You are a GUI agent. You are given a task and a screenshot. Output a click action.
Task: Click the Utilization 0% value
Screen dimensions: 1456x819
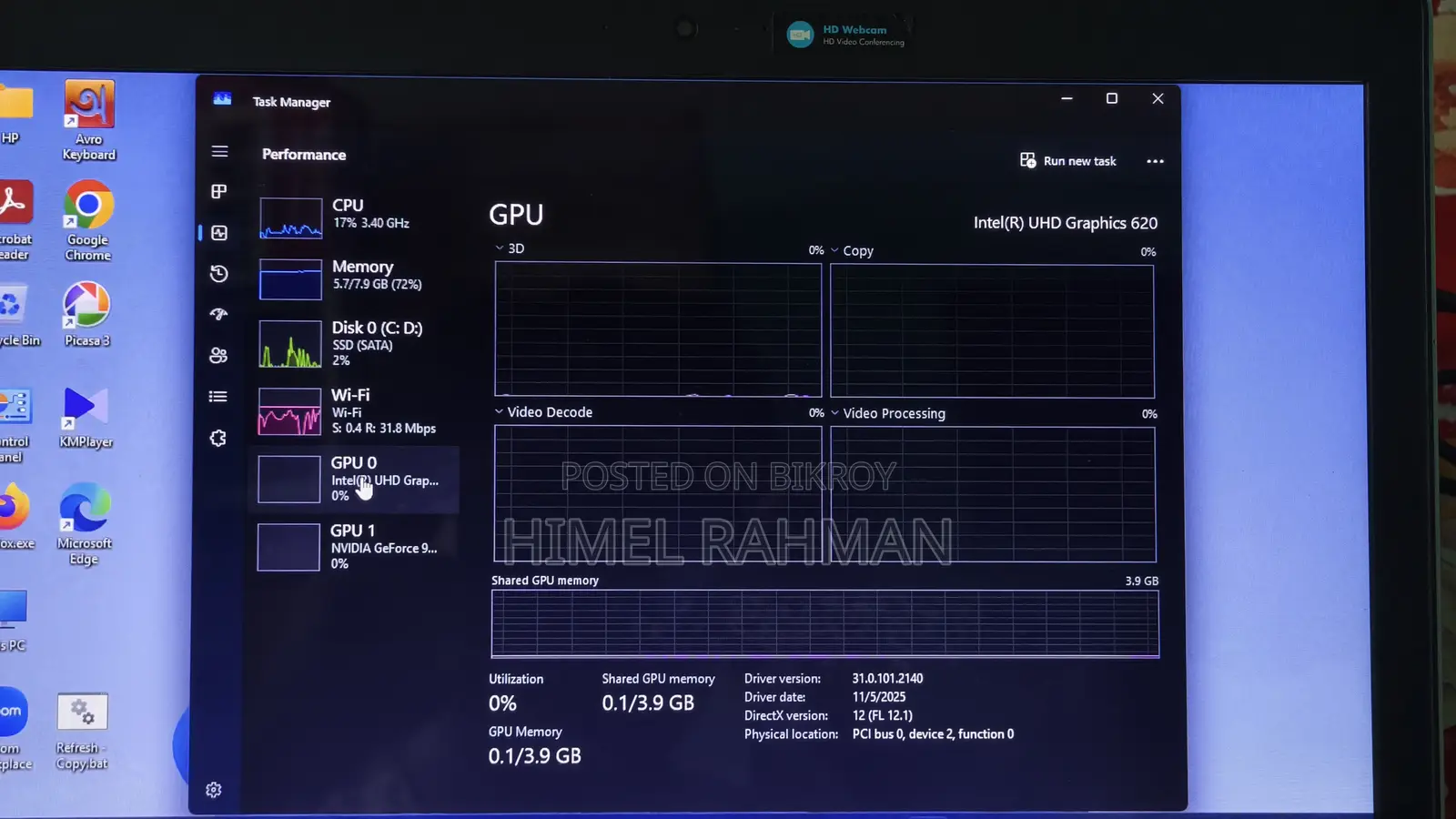click(502, 703)
